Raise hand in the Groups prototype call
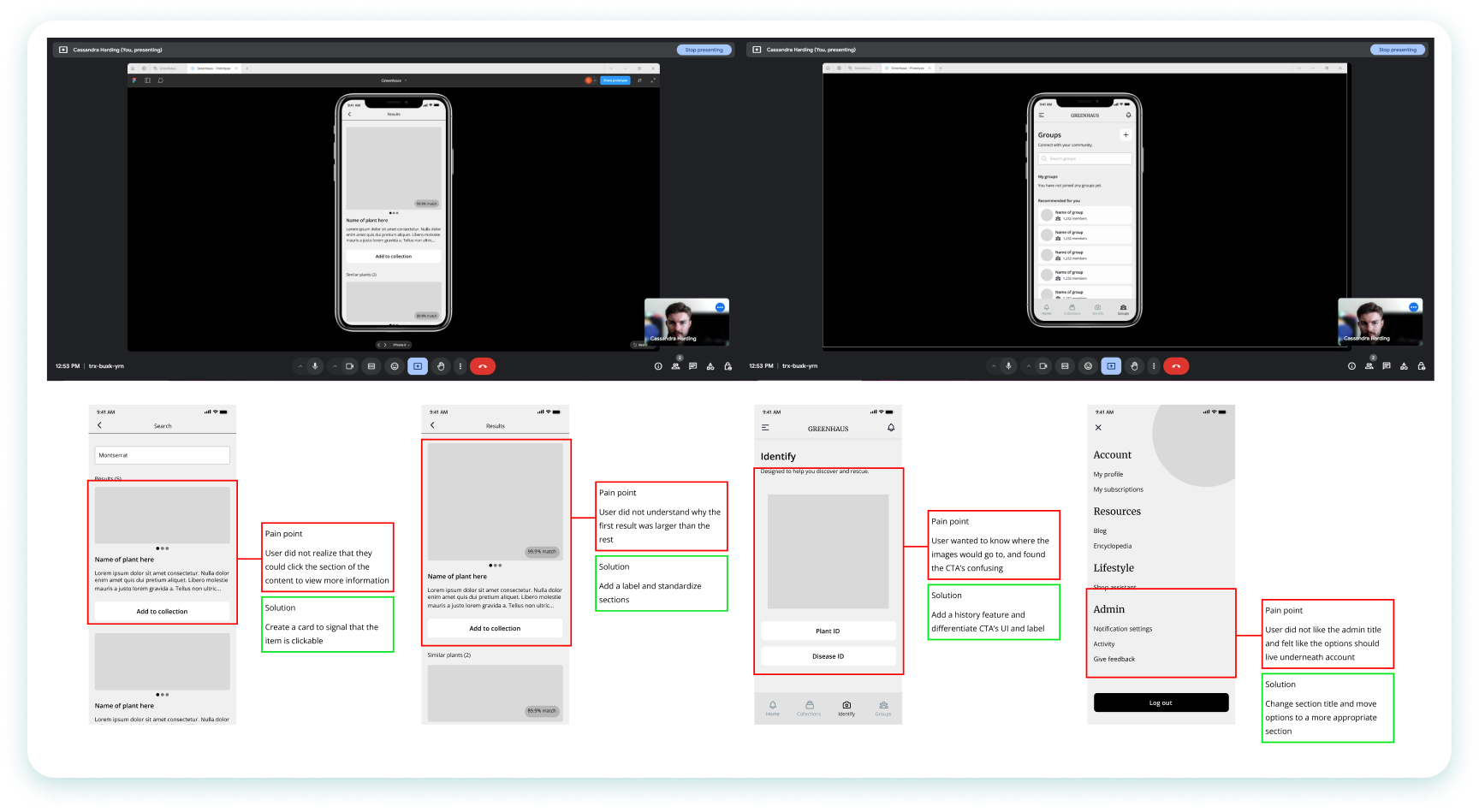The width and height of the screenshot is (1479, 812). (x=1134, y=366)
